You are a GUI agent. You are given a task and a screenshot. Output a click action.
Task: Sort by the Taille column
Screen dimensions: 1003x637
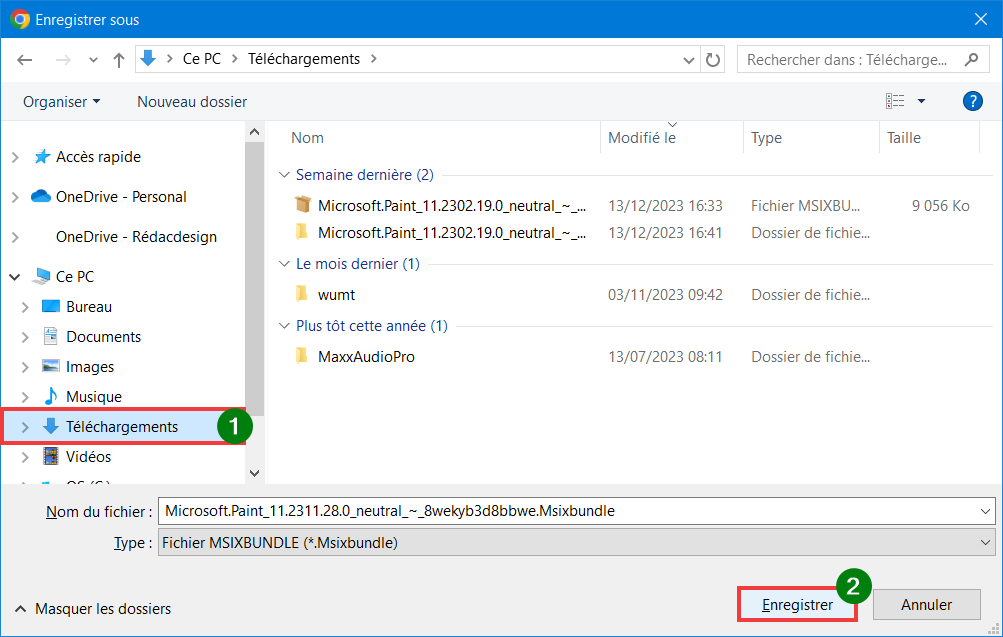[903, 138]
